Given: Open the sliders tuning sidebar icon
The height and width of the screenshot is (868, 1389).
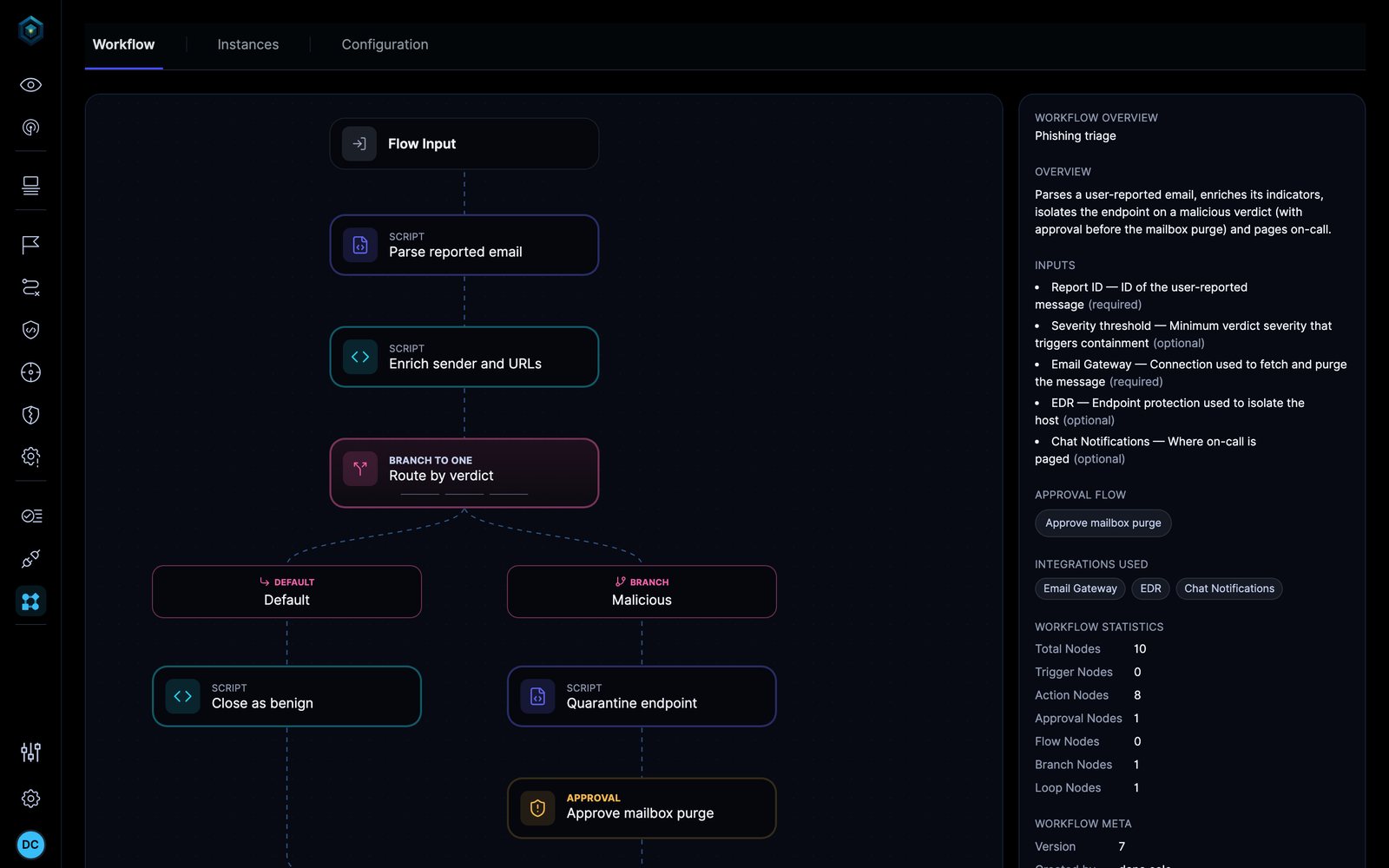Looking at the screenshot, I should pos(30,753).
